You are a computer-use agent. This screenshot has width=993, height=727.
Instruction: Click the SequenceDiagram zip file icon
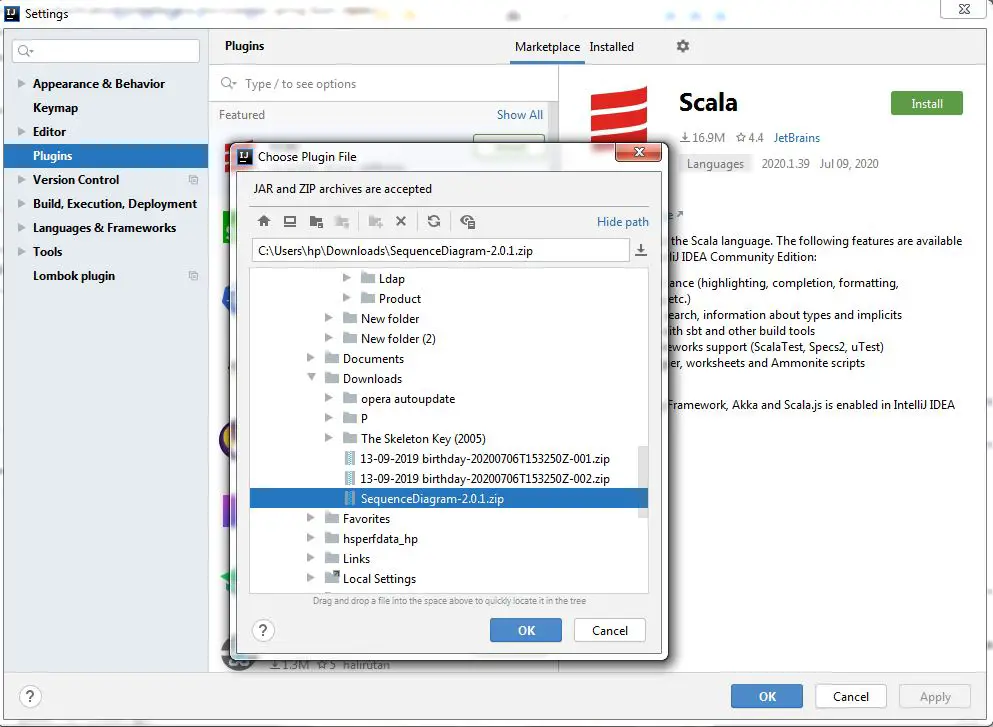click(x=350, y=498)
